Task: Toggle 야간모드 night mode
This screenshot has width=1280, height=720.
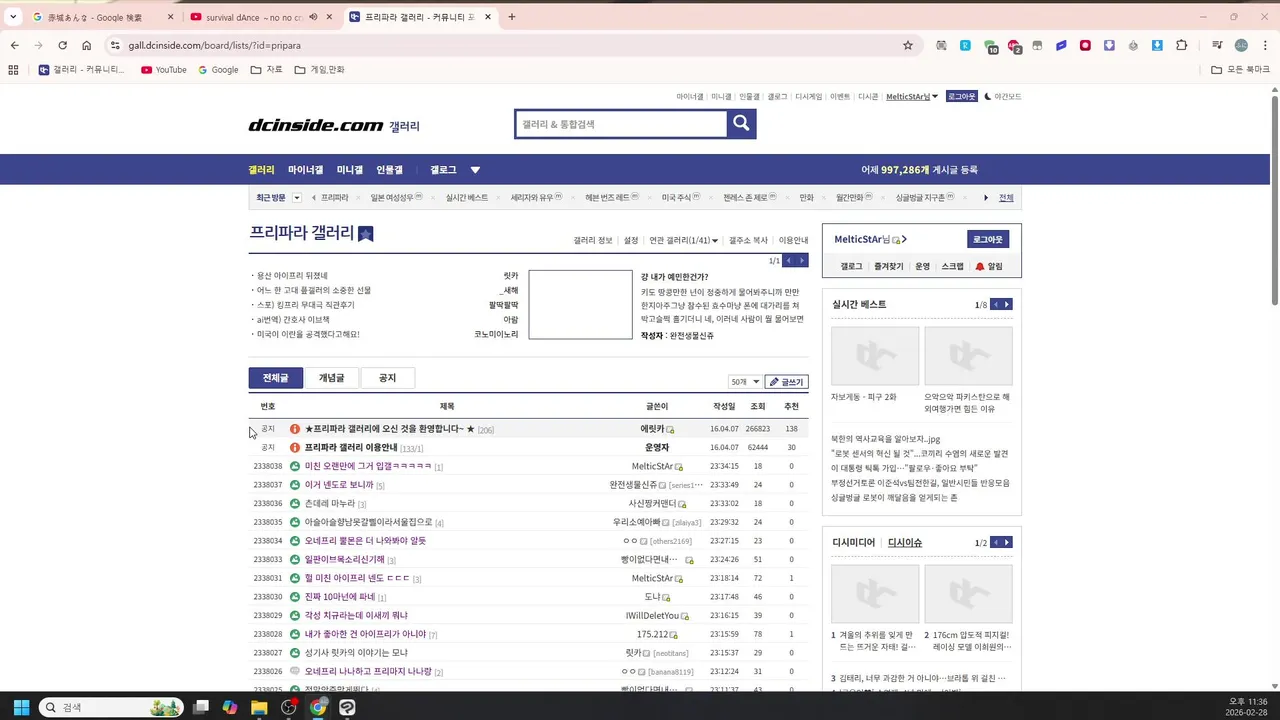Action: pos(1003,97)
